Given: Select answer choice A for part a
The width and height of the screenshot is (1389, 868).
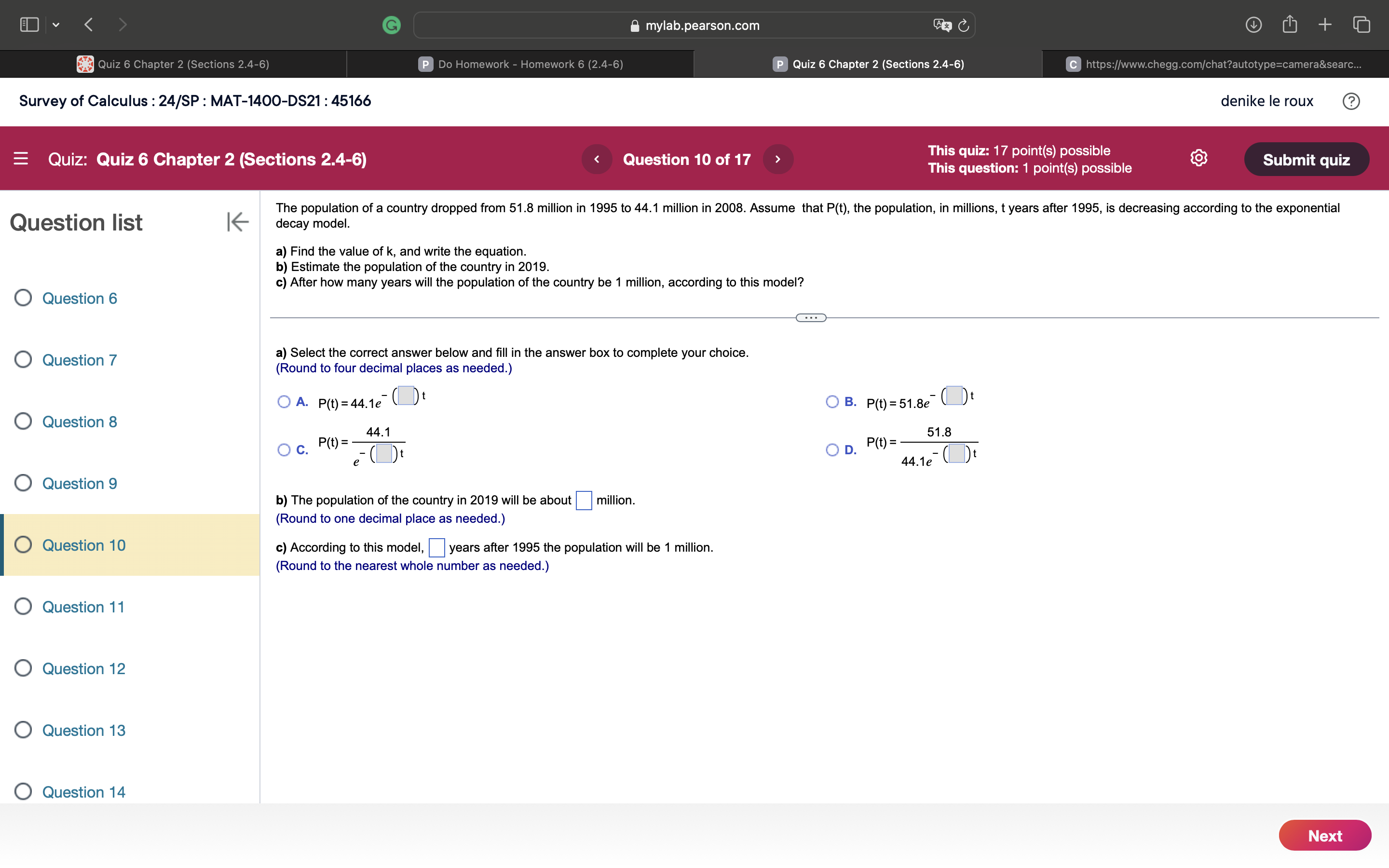Looking at the screenshot, I should pos(284,401).
